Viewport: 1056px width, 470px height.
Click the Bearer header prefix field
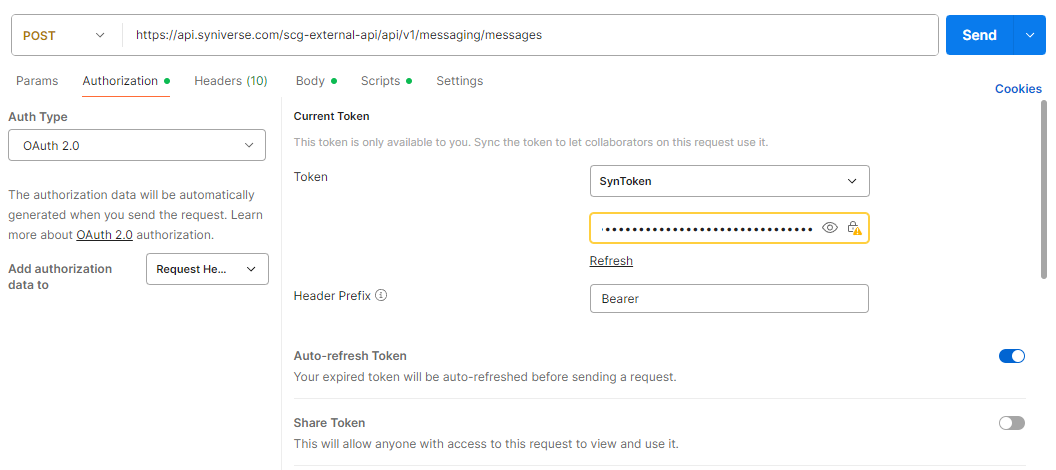tap(729, 299)
